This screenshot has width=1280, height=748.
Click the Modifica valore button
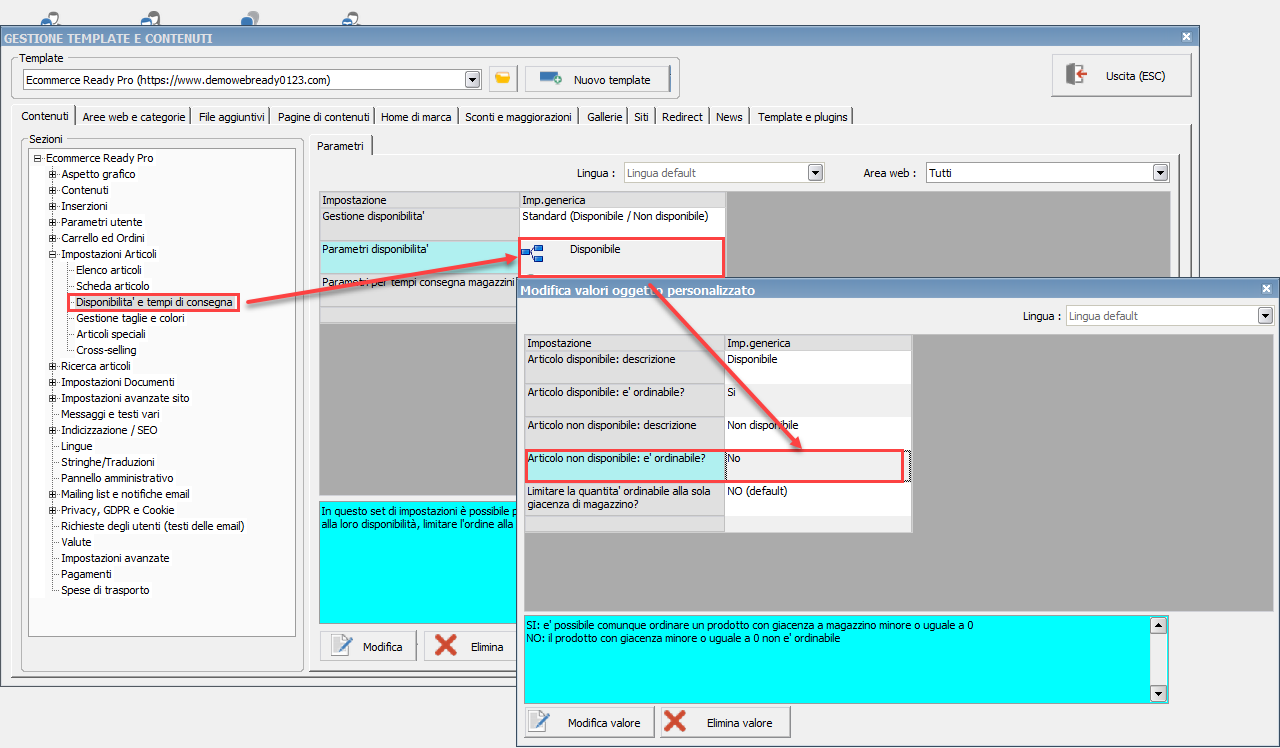pyautogui.click(x=589, y=722)
